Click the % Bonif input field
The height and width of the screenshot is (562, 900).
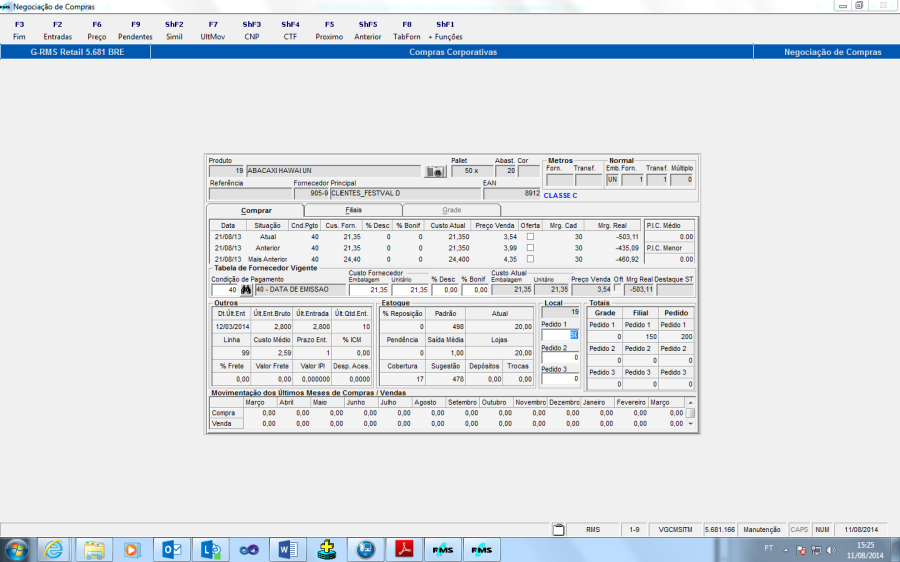point(475,290)
